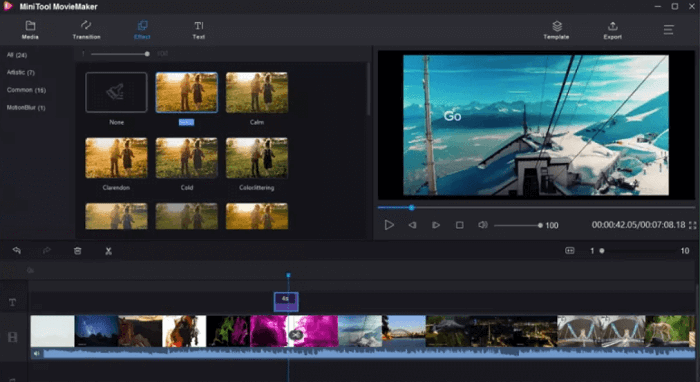700x382 pixels.
Task: Click the Go text in preview
Action: [452, 116]
